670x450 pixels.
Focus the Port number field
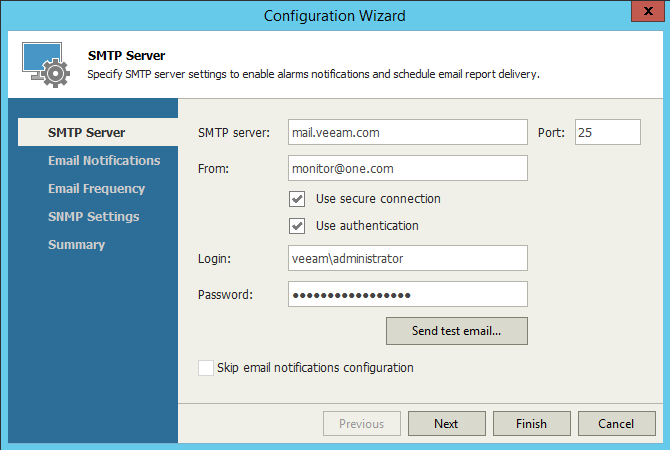pyautogui.click(x=607, y=132)
